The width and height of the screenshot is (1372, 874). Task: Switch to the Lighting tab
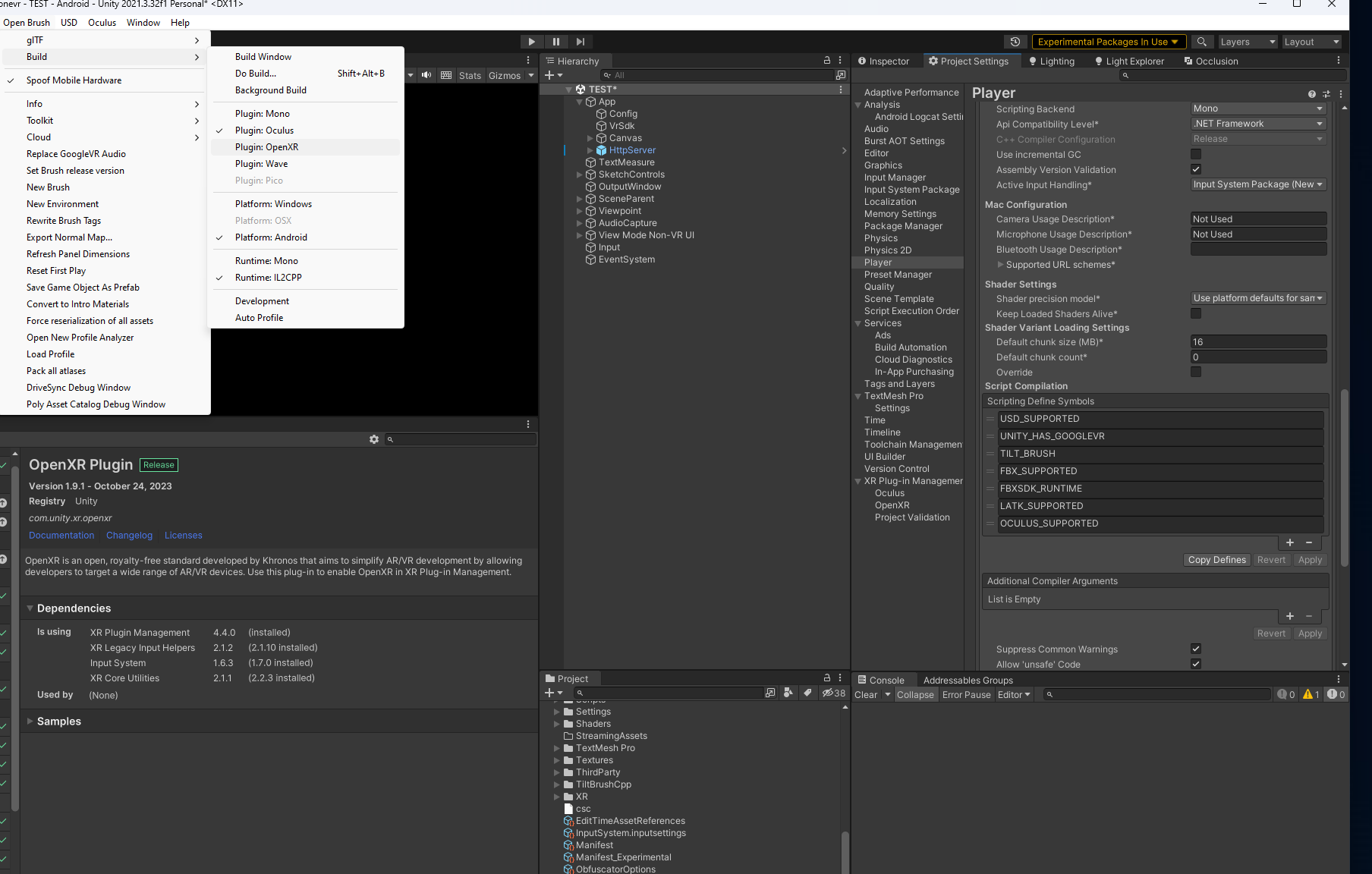(x=1056, y=61)
